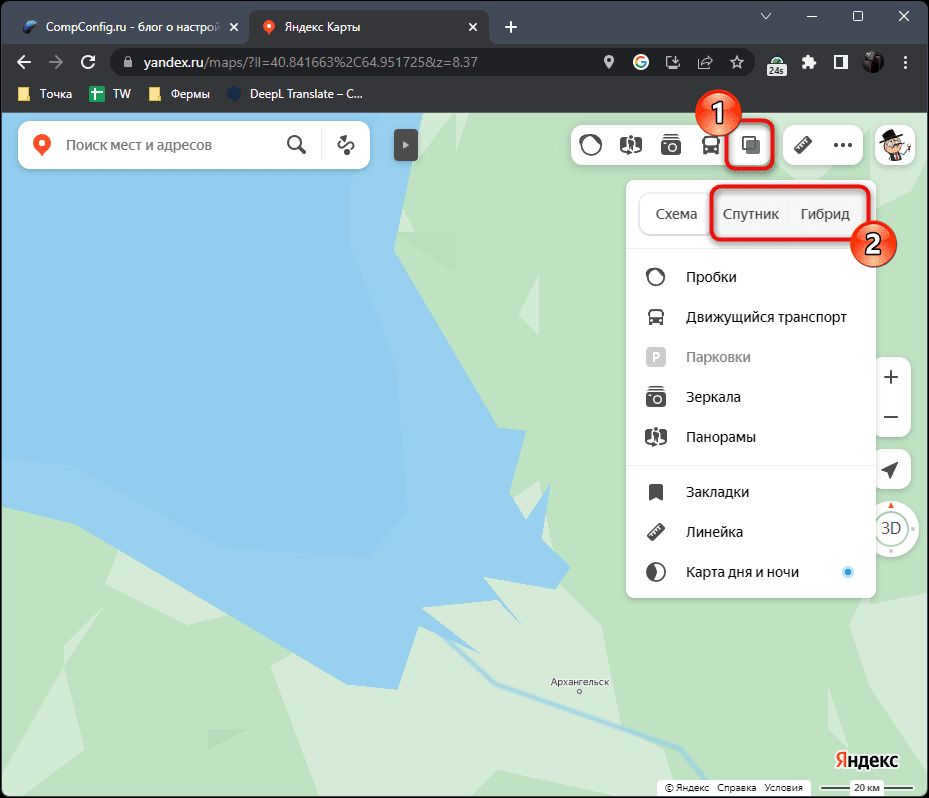
Task: Click the Парковки menu entry
Action: pos(751,357)
